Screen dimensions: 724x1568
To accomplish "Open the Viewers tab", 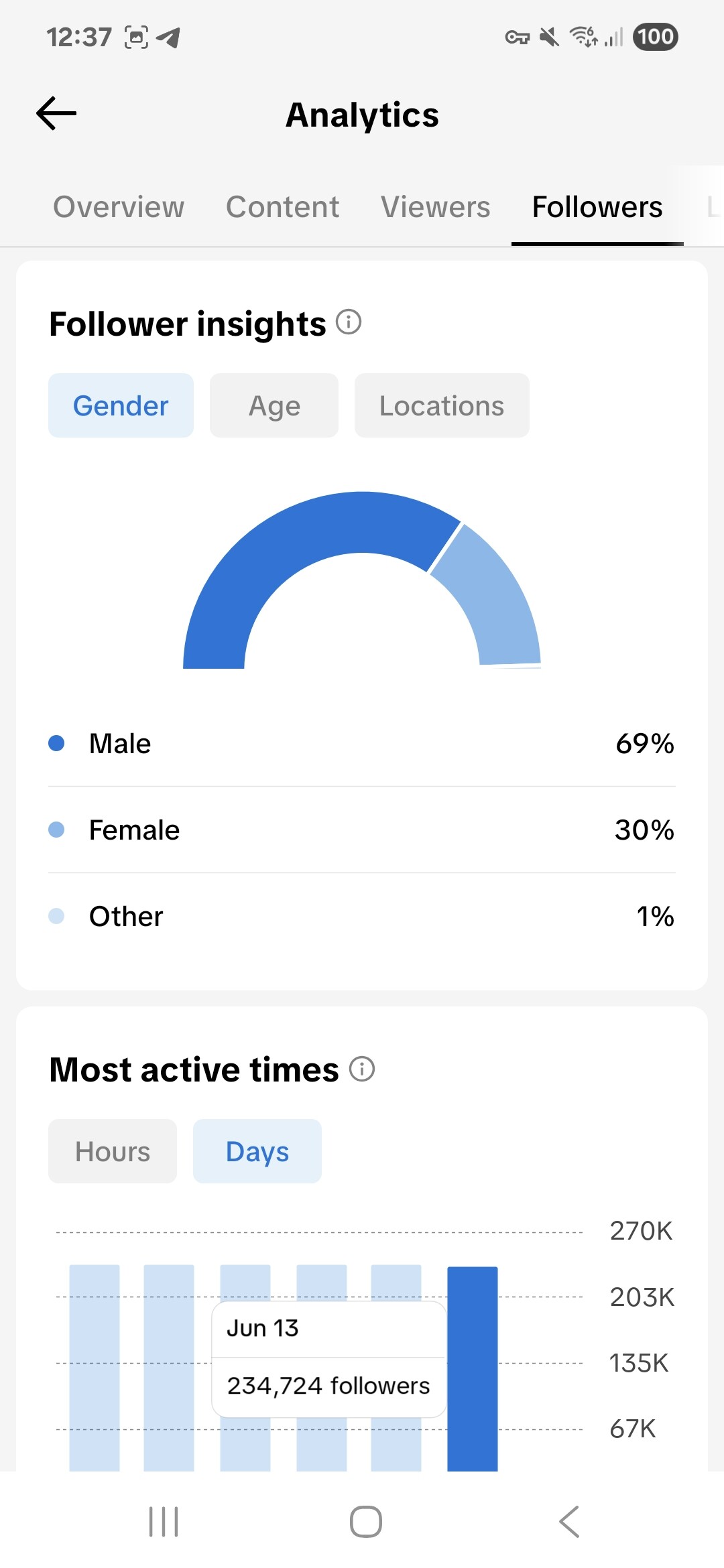I will 436,207.
